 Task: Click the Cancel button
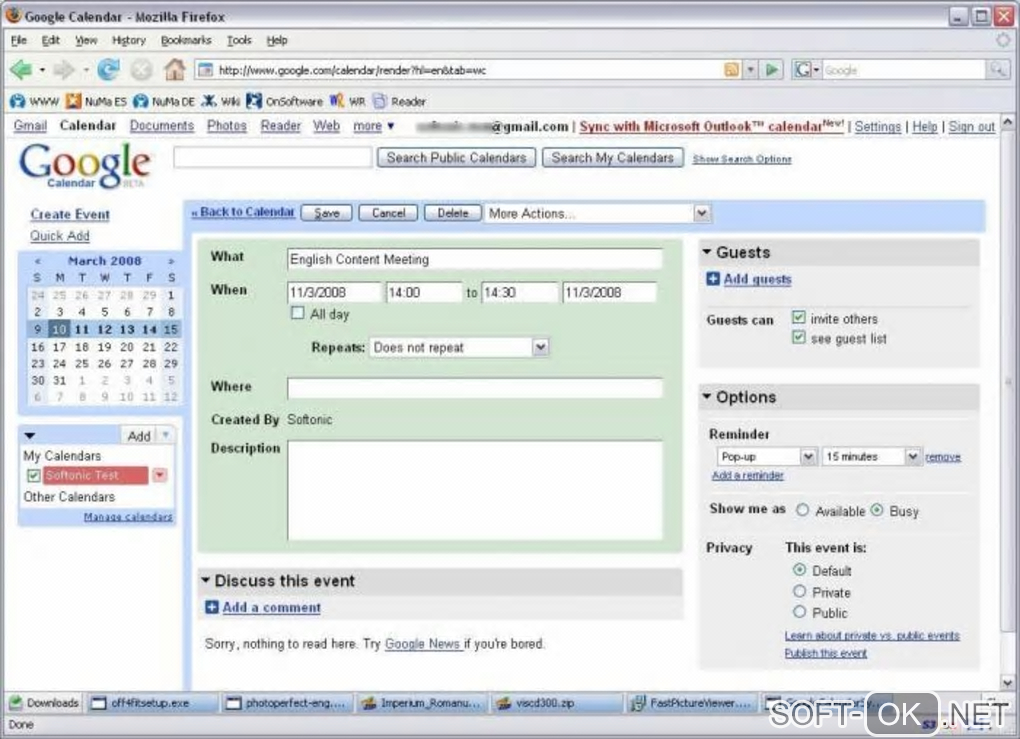click(388, 213)
